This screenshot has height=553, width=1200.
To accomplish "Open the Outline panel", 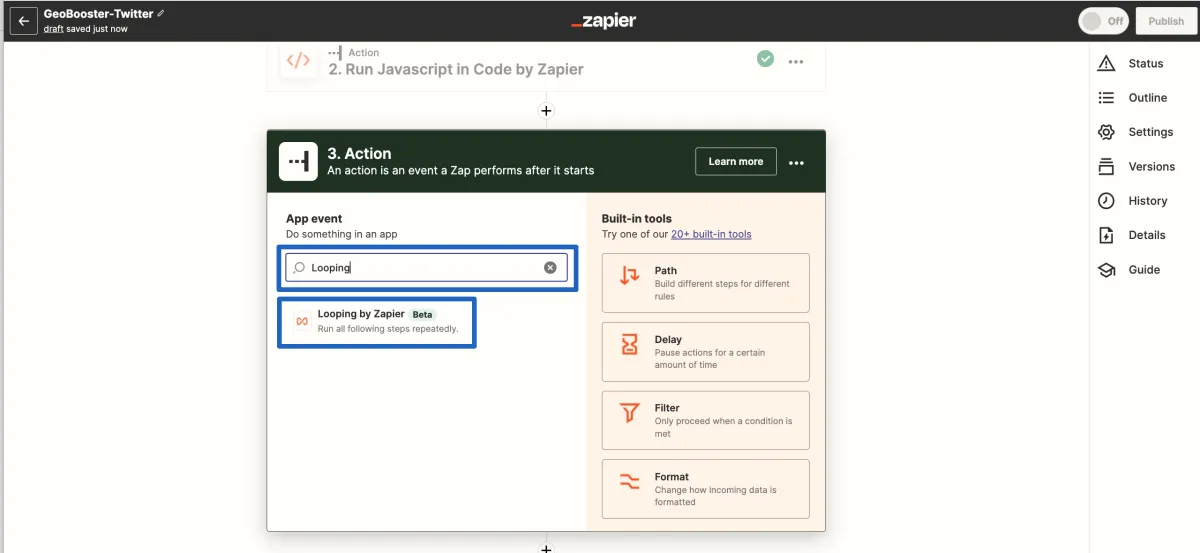I will click(1145, 98).
